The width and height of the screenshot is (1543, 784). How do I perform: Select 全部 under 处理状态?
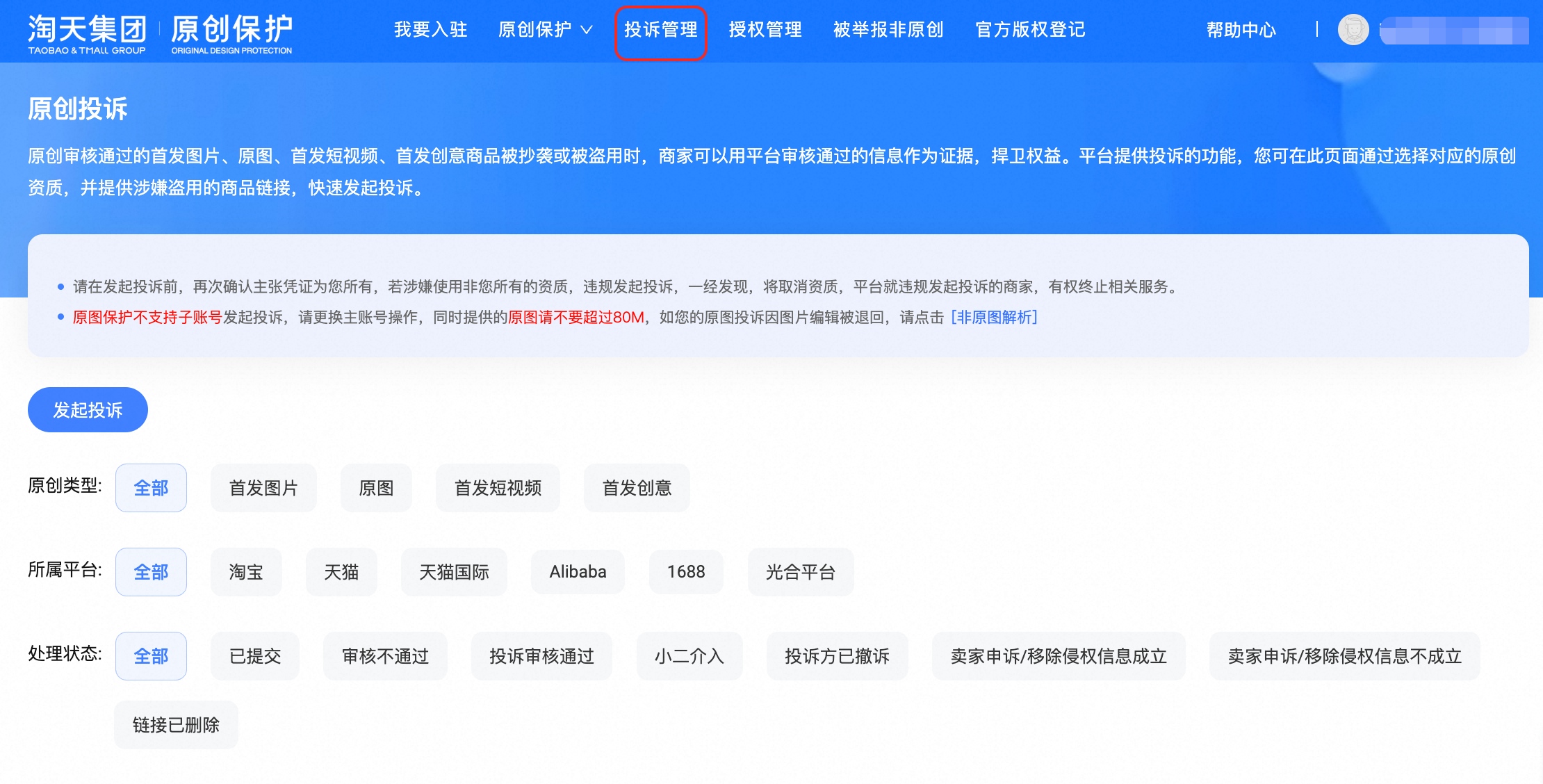click(151, 656)
